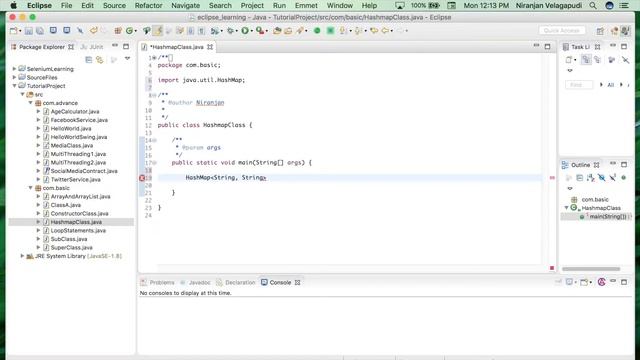Click the green Run play icon
This screenshot has width=640, height=360.
point(245,31)
